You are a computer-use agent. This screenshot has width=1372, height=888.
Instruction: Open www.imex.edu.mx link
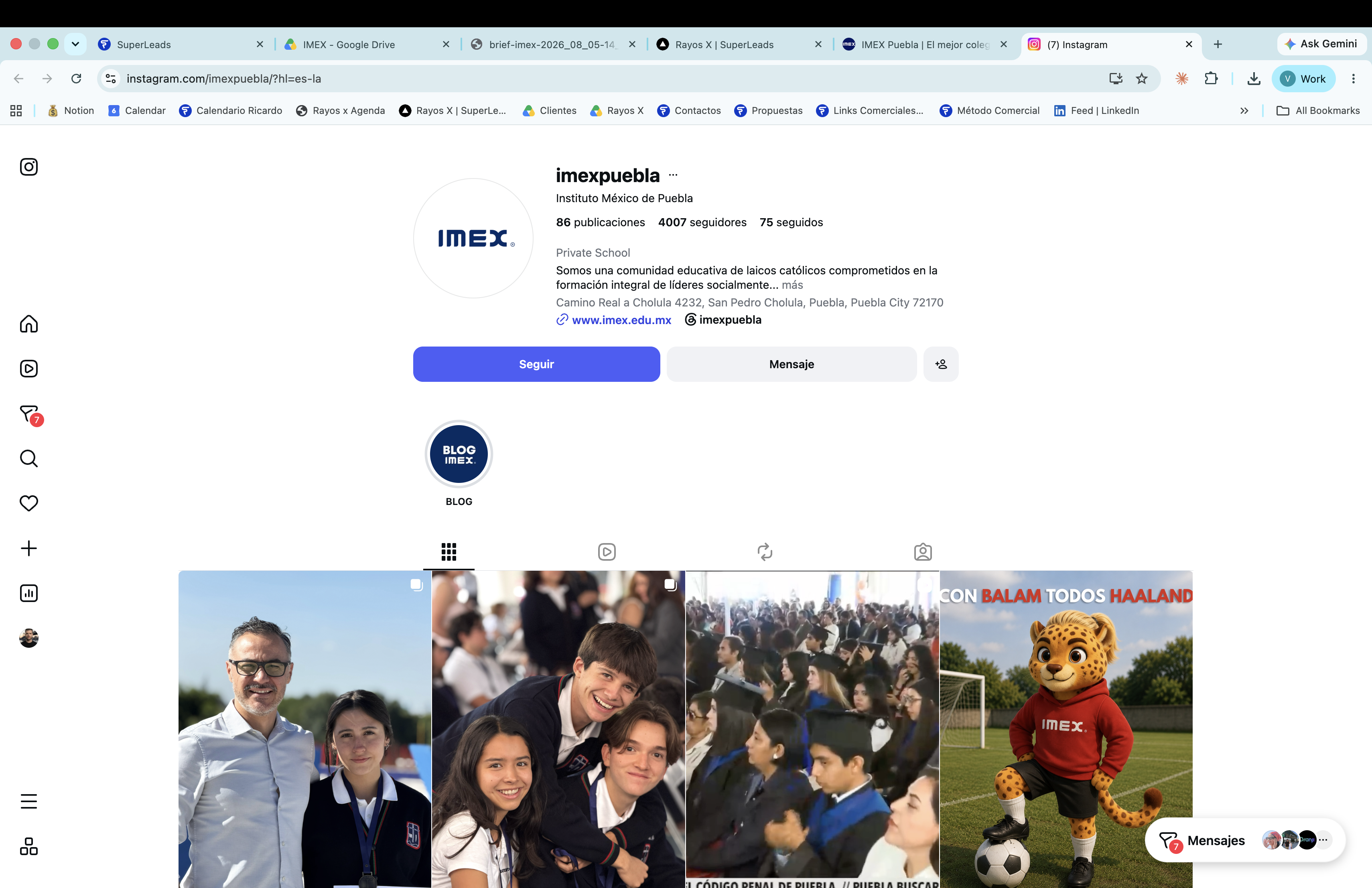click(x=621, y=320)
